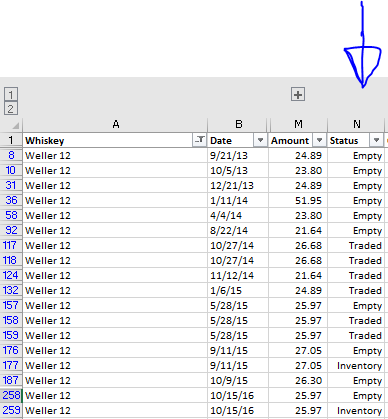Click Weller 12 cell in row 8
Image resolution: width=388 pixels, height=419 pixels.
(x=115, y=155)
